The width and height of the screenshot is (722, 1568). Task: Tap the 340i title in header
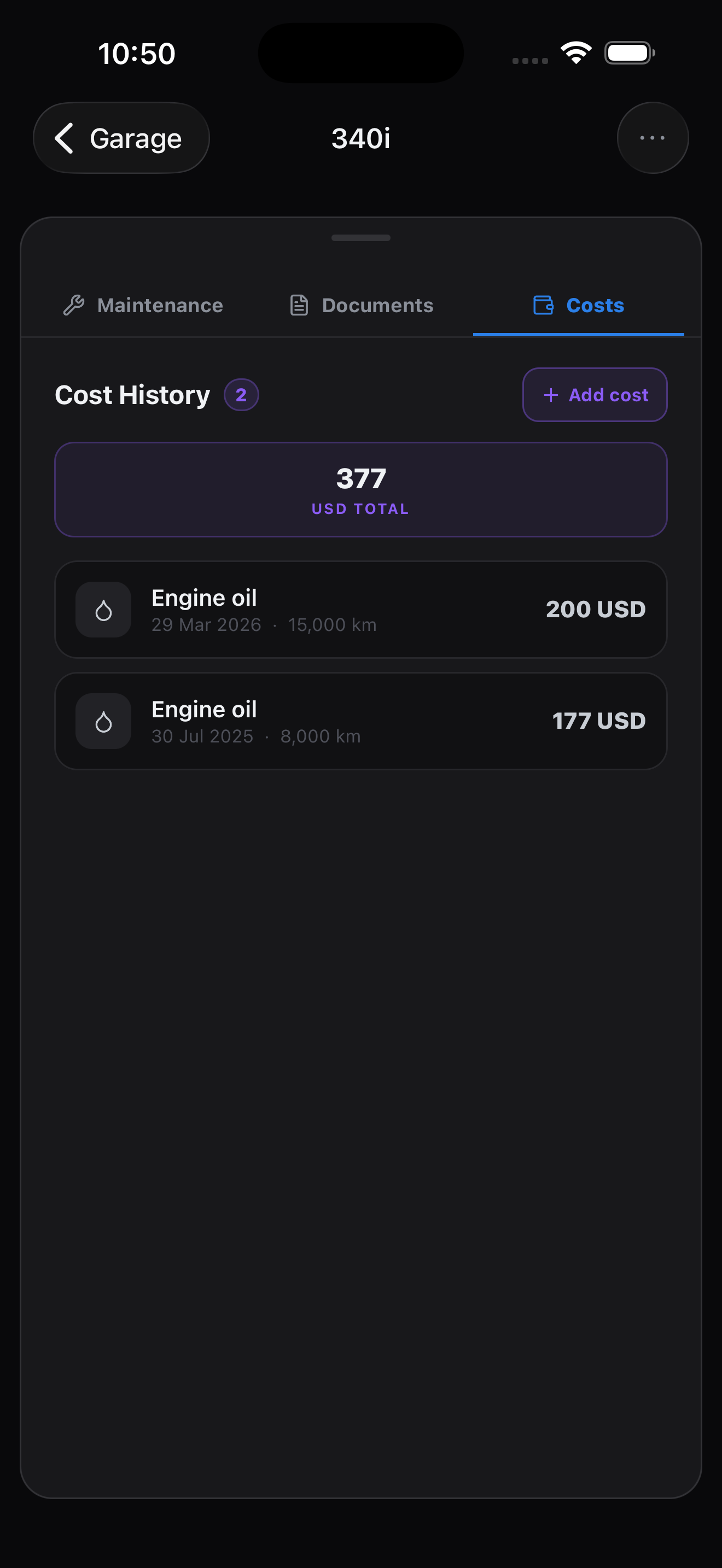[x=361, y=138]
